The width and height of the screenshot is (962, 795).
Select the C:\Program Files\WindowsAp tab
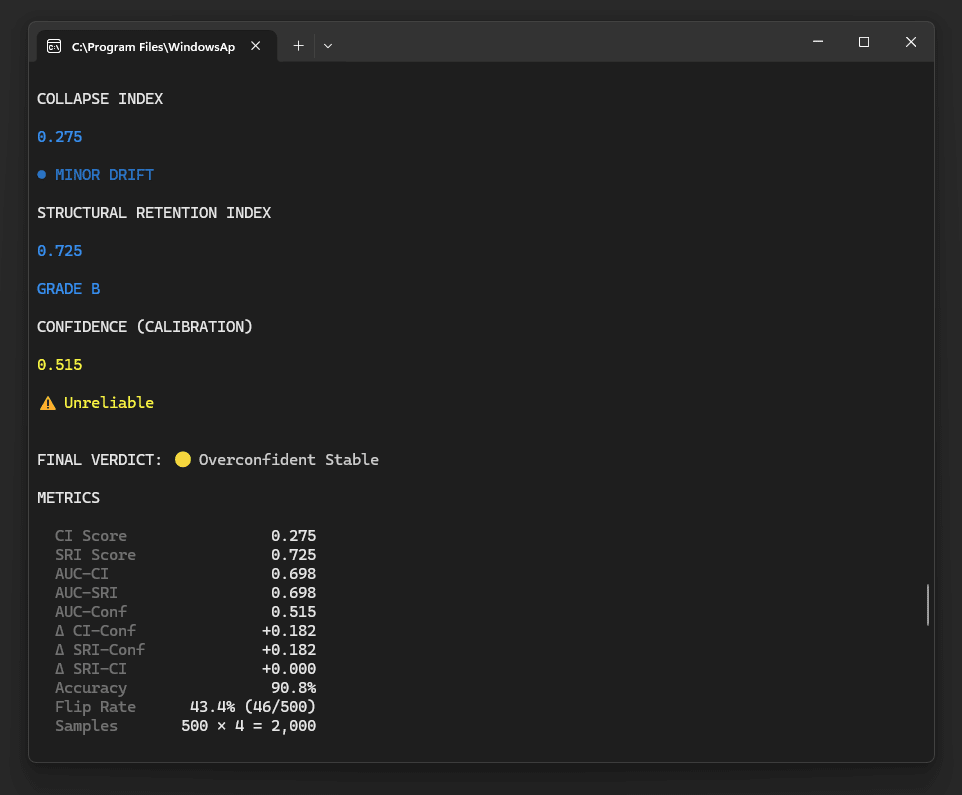(153, 46)
